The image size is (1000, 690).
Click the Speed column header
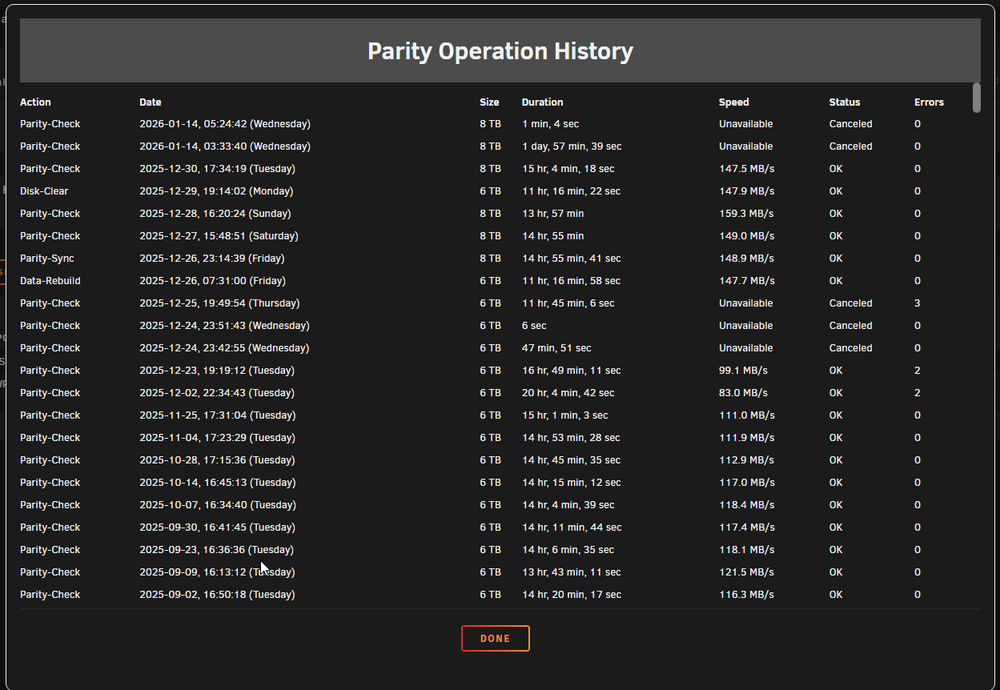(734, 102)
